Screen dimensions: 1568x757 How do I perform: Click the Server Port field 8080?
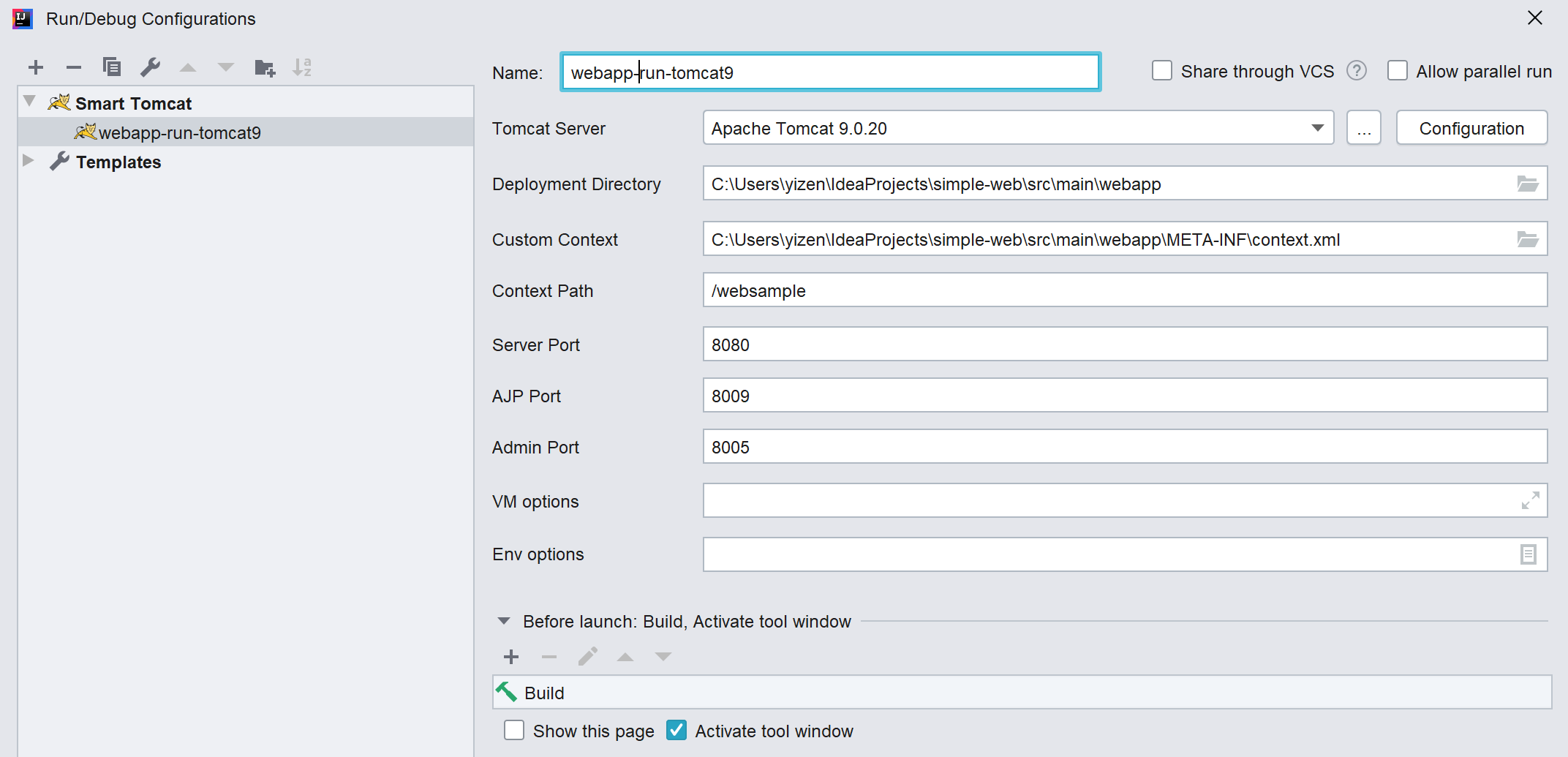pyautogui.click(x=1125, y=344)
